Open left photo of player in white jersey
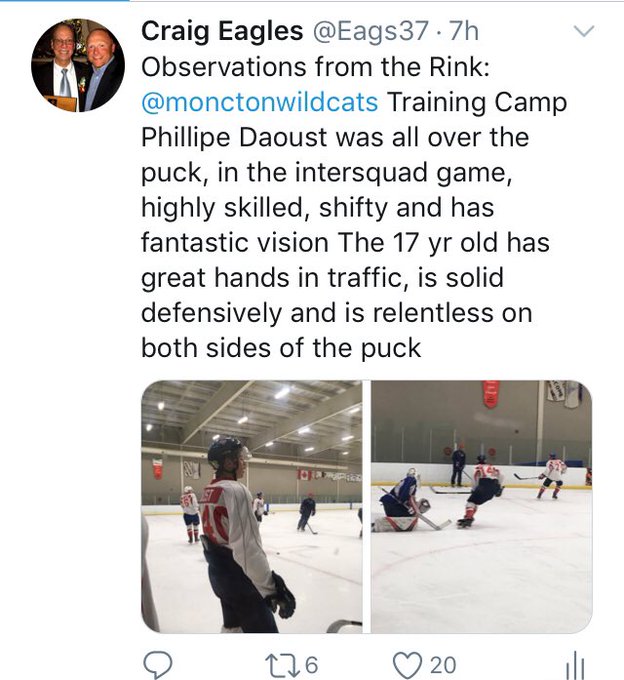 click(x=252, y=506)
